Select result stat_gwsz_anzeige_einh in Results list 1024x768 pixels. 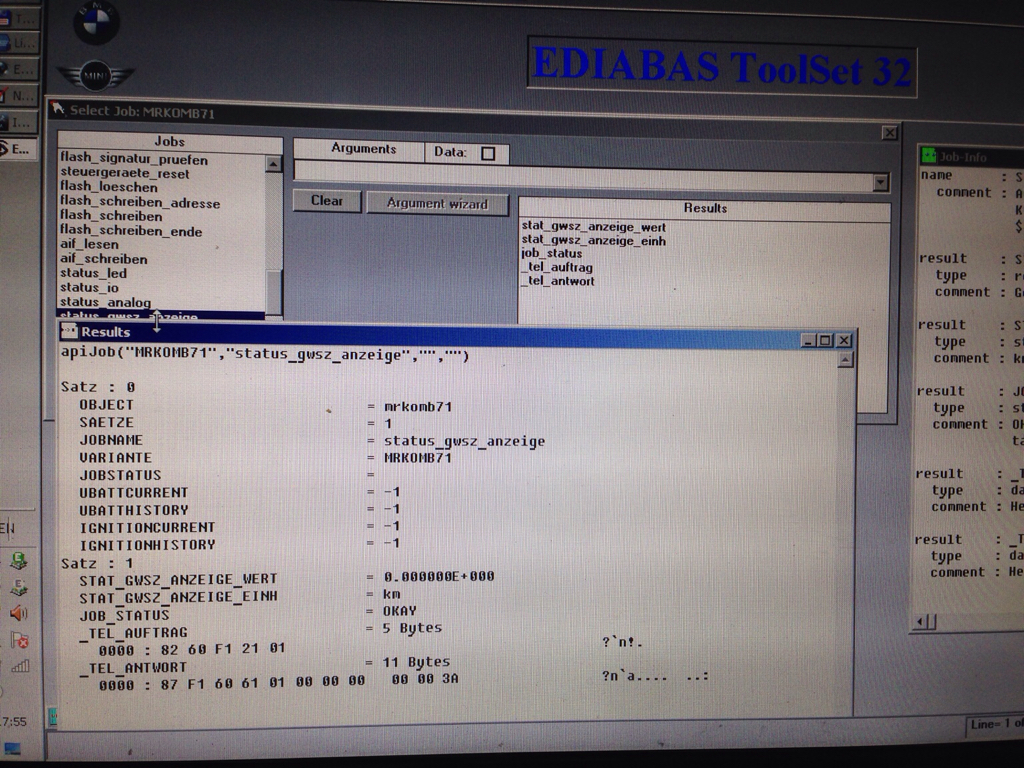(x=594, y=240)
